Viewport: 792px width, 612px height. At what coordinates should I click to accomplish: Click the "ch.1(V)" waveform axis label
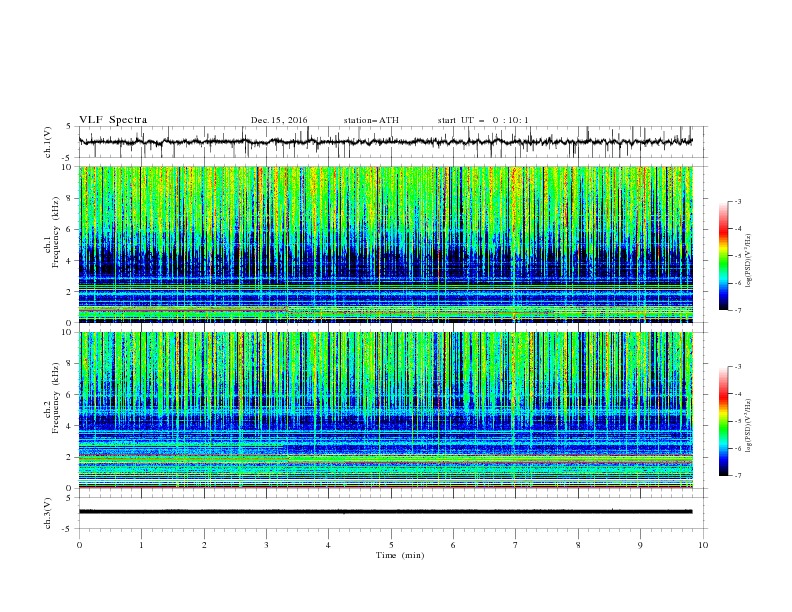(48, 142)
